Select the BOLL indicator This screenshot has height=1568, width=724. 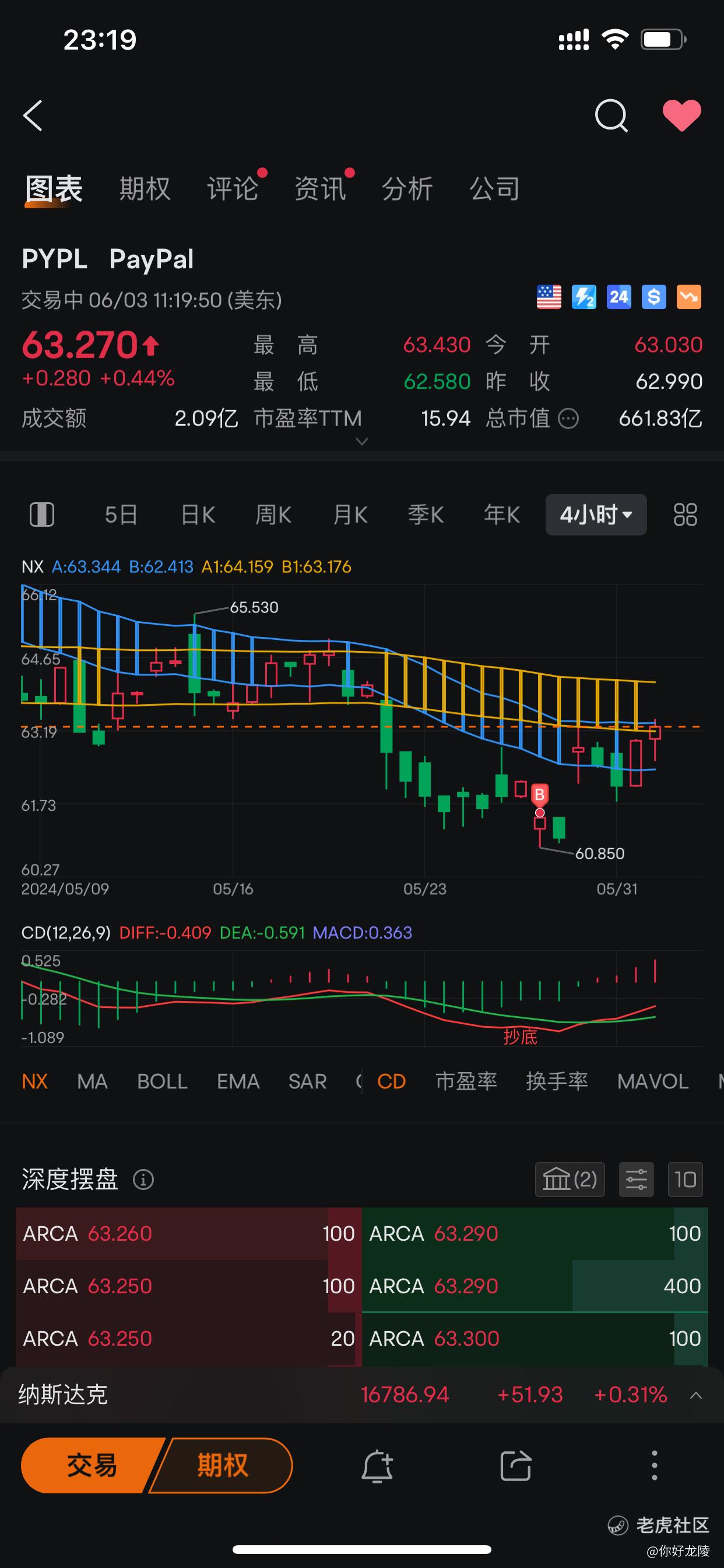[x=163, y=1081]
